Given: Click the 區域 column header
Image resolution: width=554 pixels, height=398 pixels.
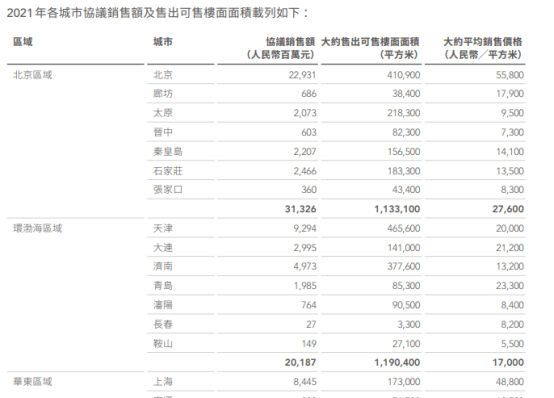Looking at the screenshot, I should 23,42.
